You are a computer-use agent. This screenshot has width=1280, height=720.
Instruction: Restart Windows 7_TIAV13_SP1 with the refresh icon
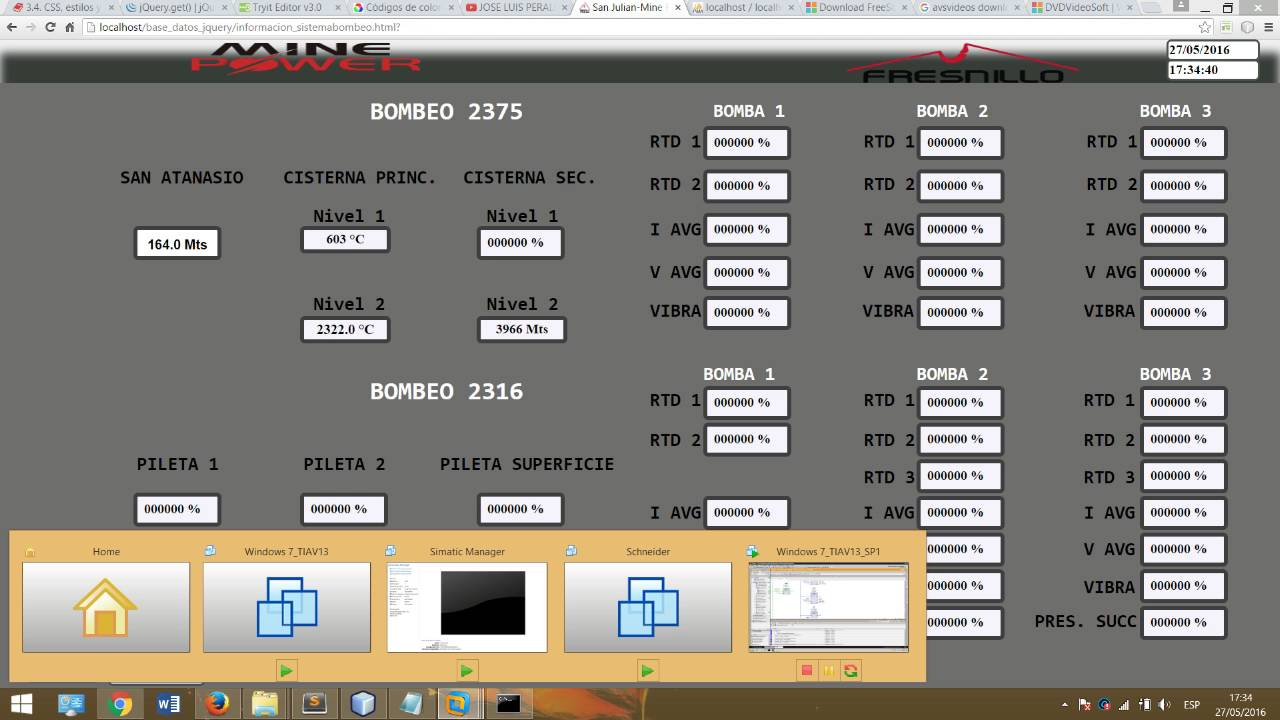851,671
